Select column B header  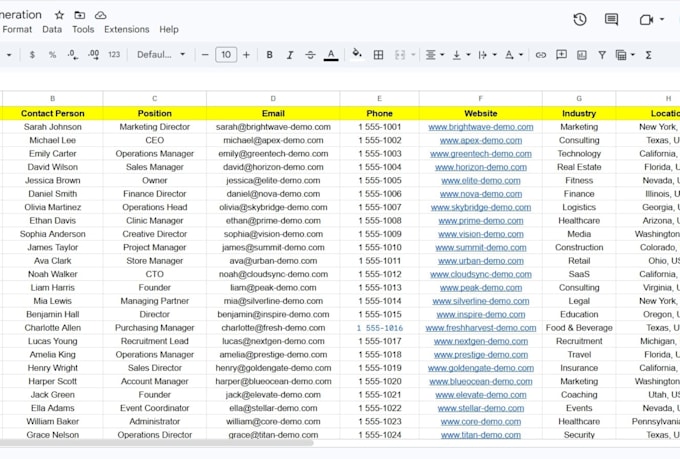point(52,98)
